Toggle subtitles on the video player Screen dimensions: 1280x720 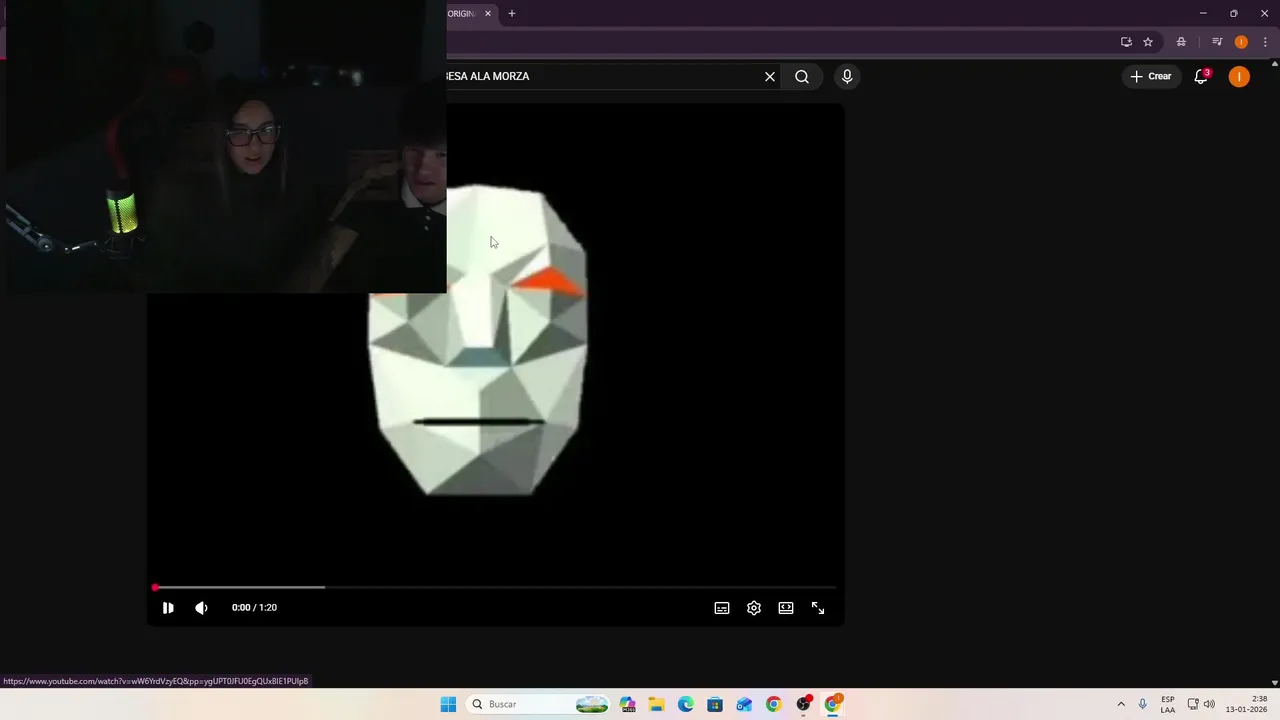(722, 608)
